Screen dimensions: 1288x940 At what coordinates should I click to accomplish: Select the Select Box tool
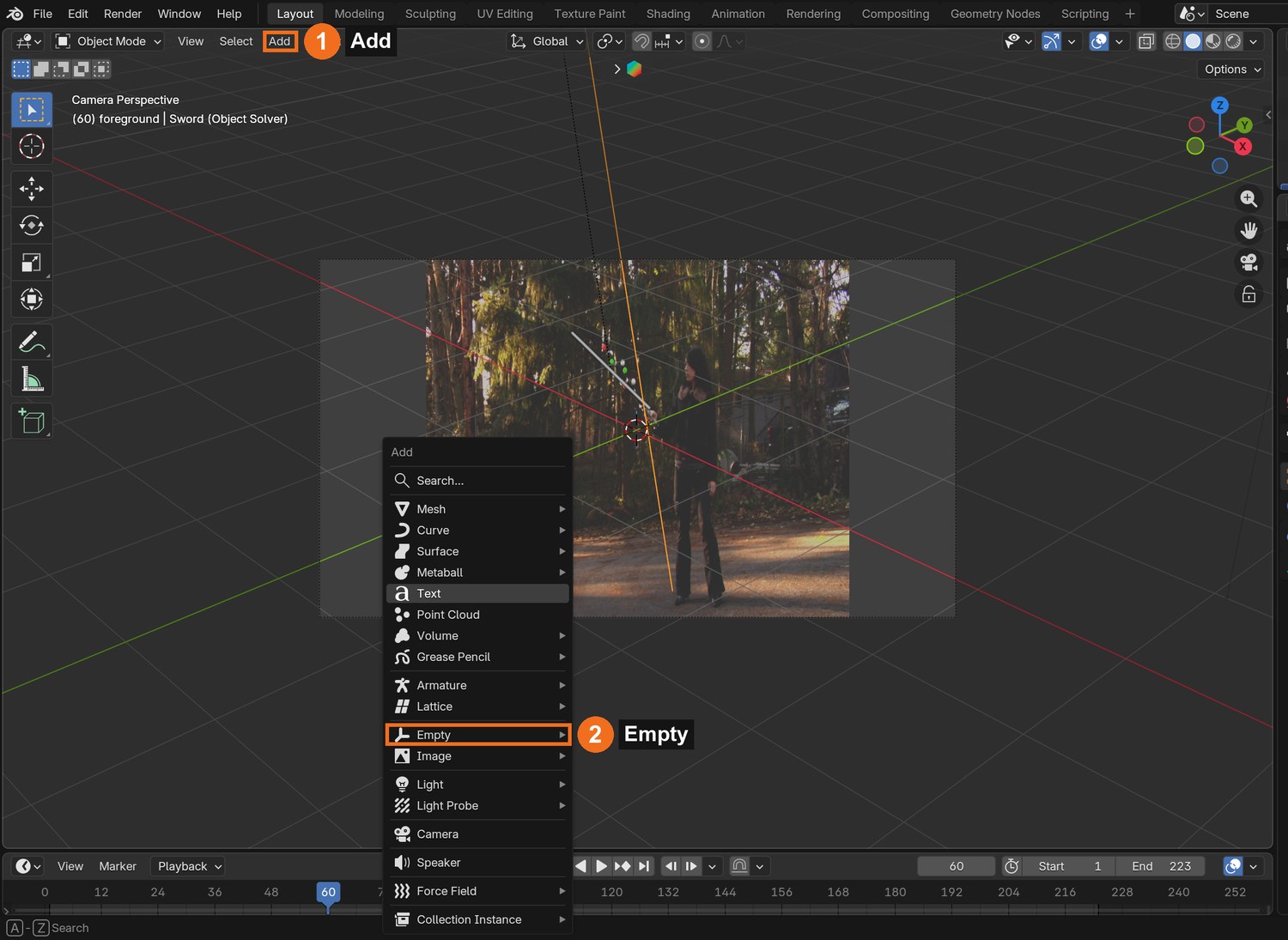(32, 110)
